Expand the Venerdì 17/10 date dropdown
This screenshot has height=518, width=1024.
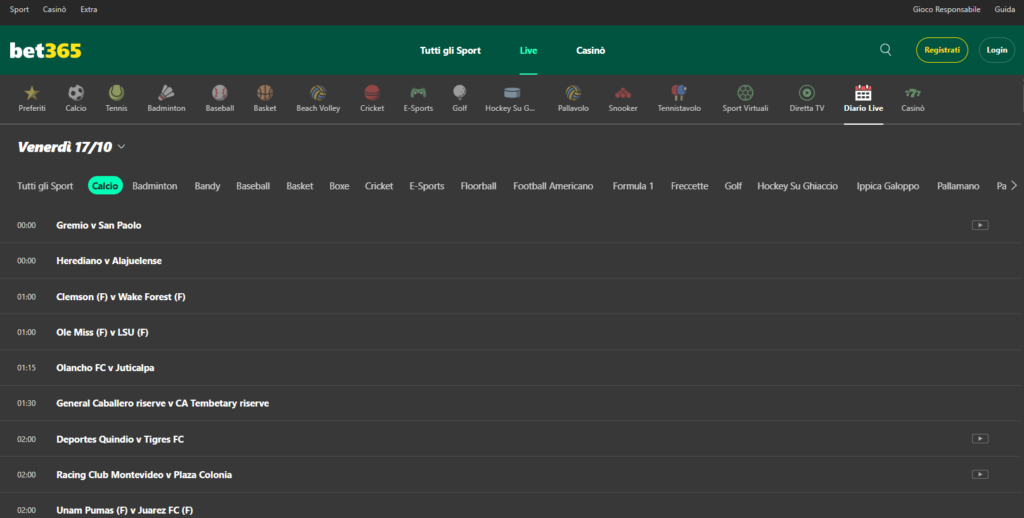click(121, 147)
